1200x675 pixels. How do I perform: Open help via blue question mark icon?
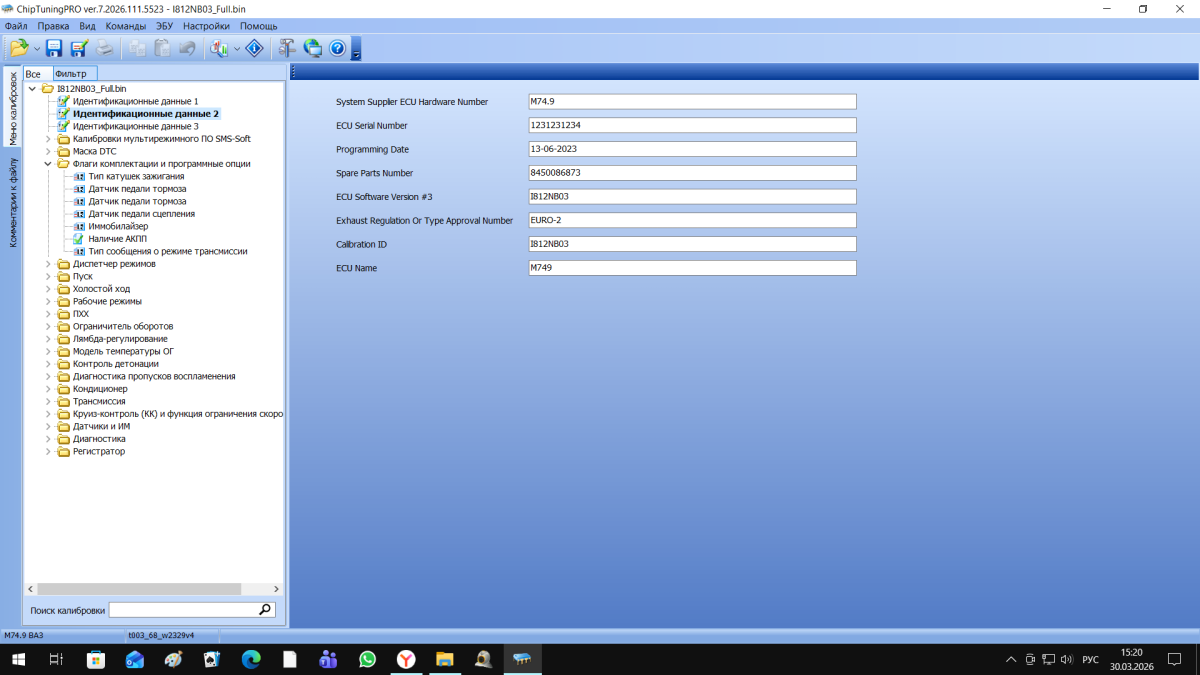tap(337, 48)
